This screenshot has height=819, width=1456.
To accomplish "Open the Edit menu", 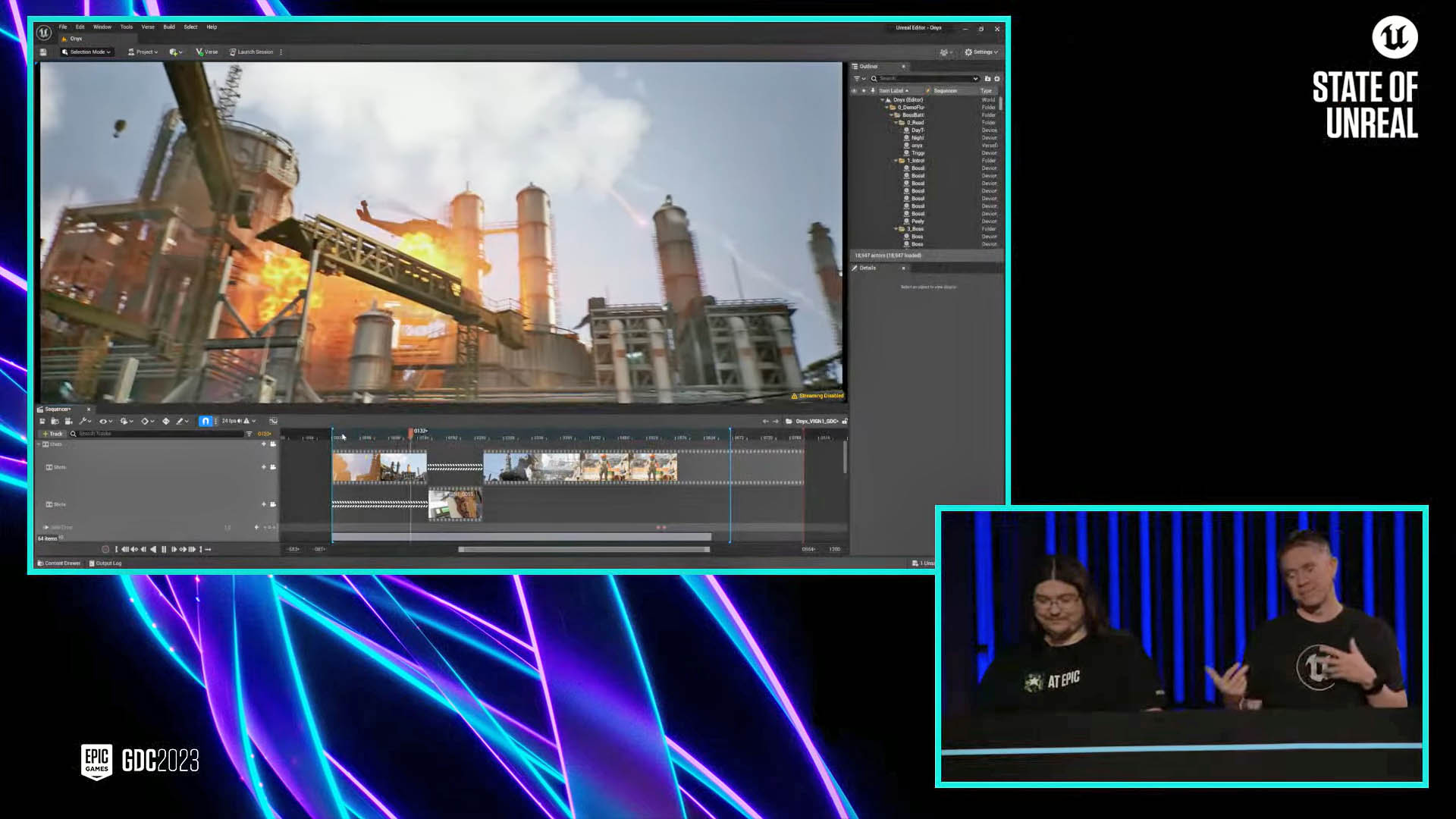I will 80,27.
